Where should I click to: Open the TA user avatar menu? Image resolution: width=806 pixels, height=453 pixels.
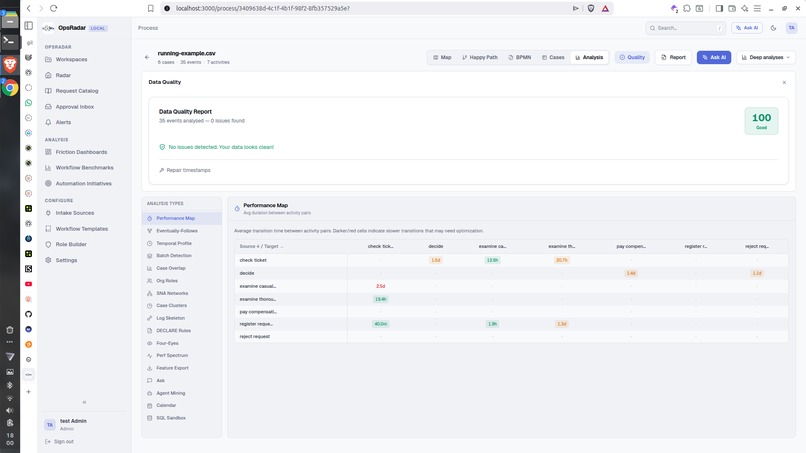coord(791,28)
